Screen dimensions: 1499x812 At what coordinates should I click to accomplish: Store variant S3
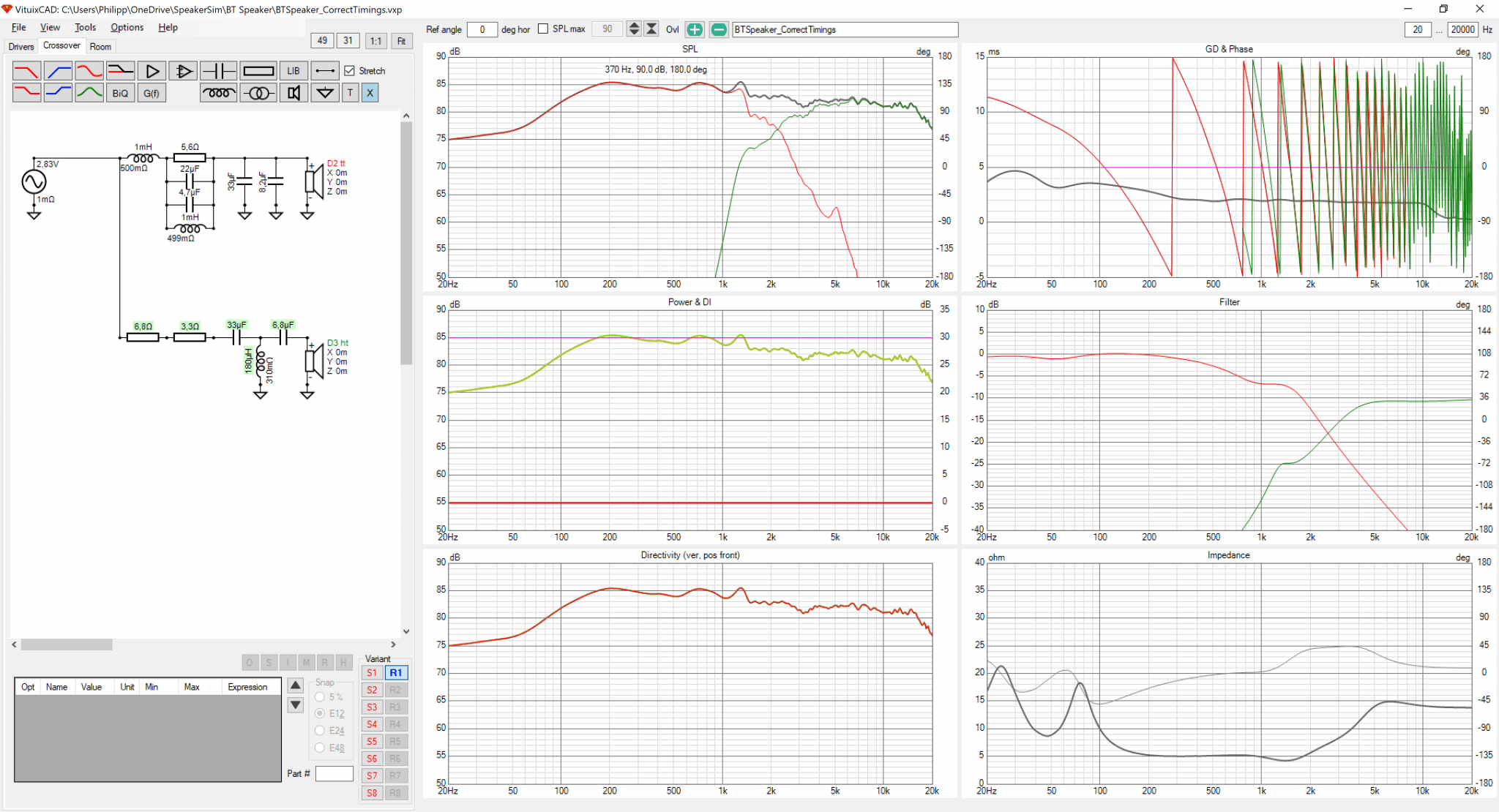coord(372,707)
